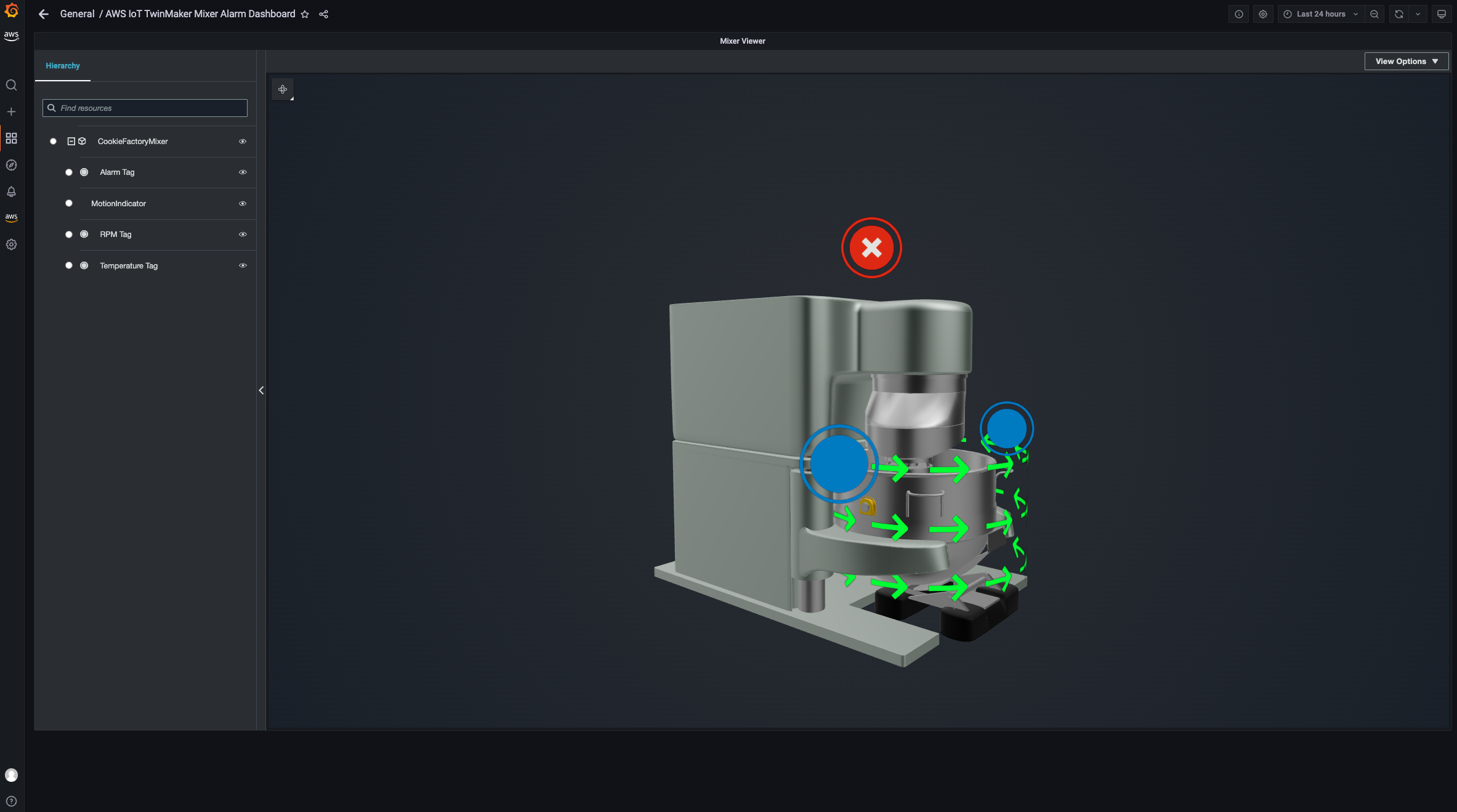Image resolution: width=1457 pixels, height=812 pixels.
Task: Toggle visibility of MotionIndicator
Action: 243,204
